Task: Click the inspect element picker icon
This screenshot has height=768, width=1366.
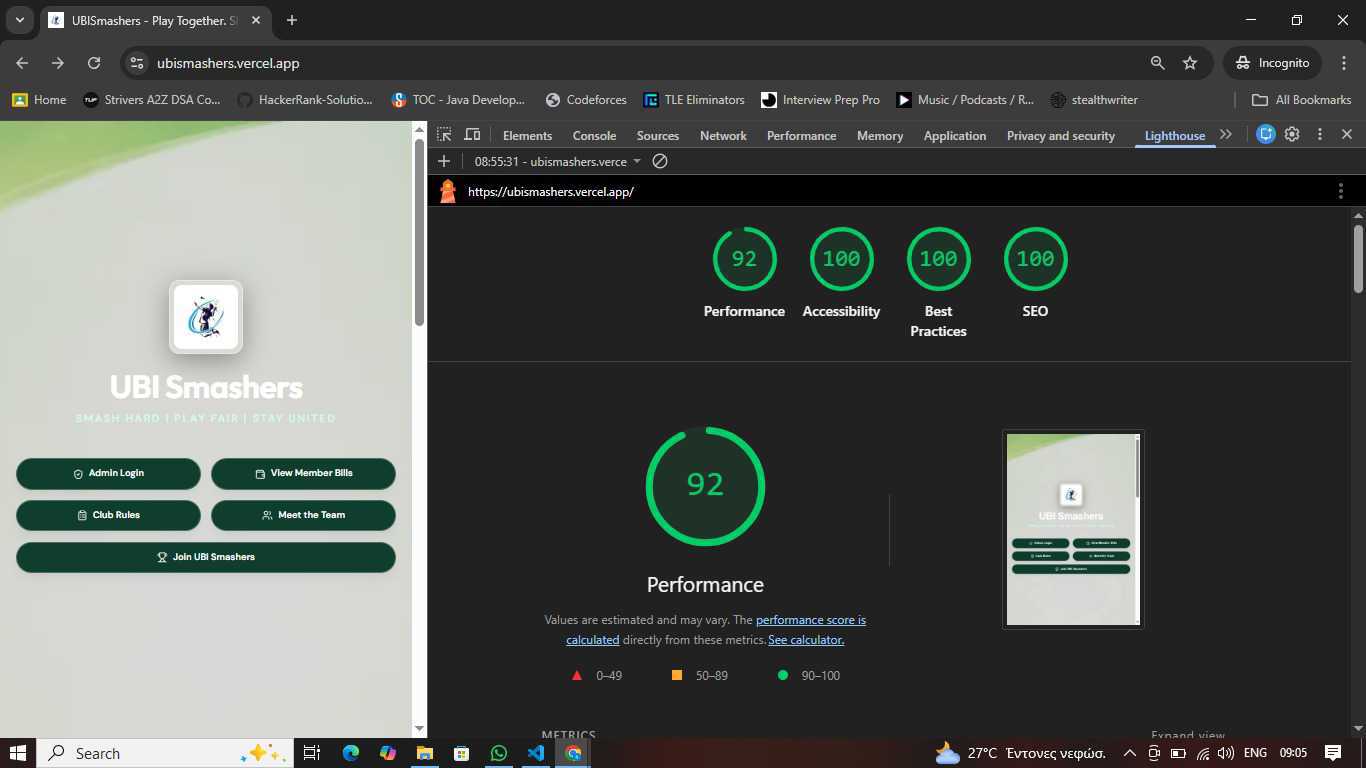Action: coord(444,135)
